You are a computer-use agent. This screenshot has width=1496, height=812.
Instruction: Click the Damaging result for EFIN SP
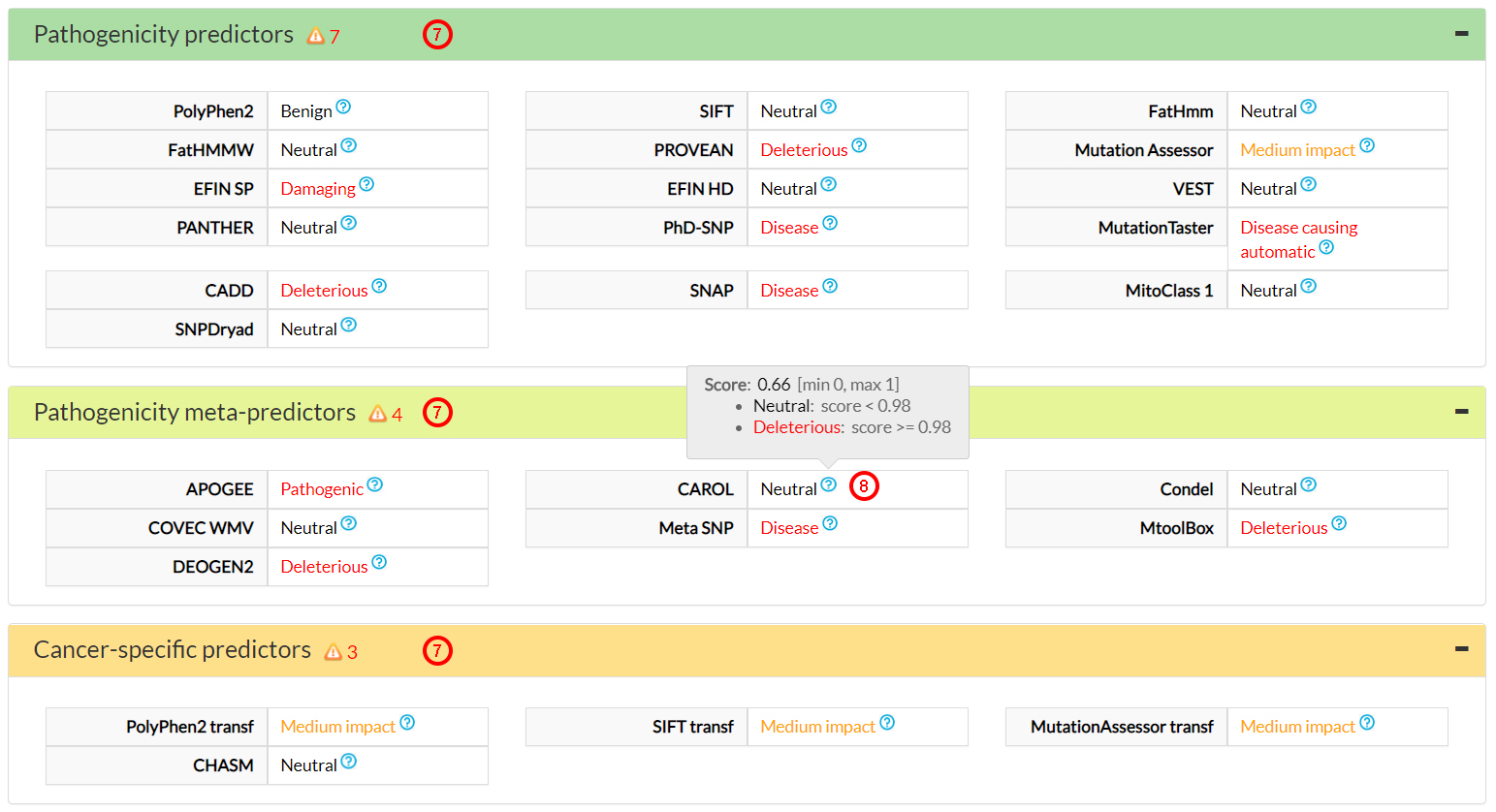point(318,189)
